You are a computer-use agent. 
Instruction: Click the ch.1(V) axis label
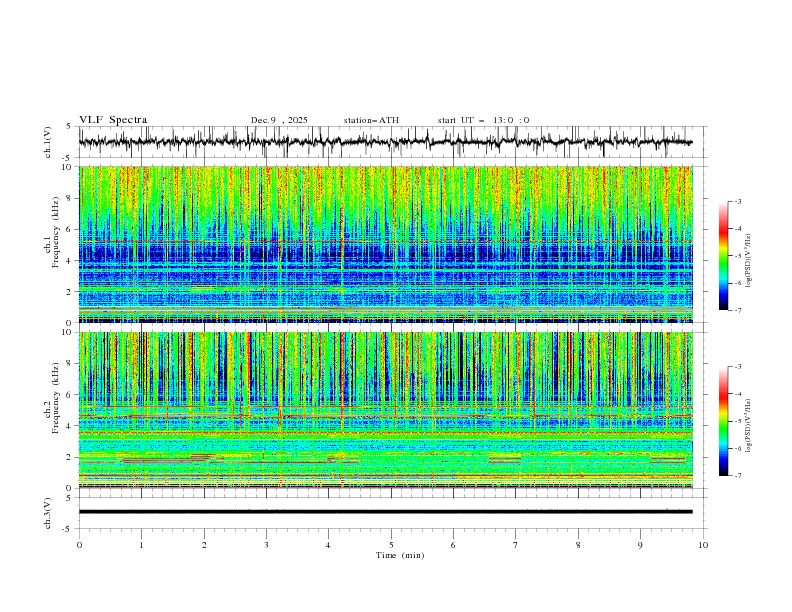pos(48,142)
